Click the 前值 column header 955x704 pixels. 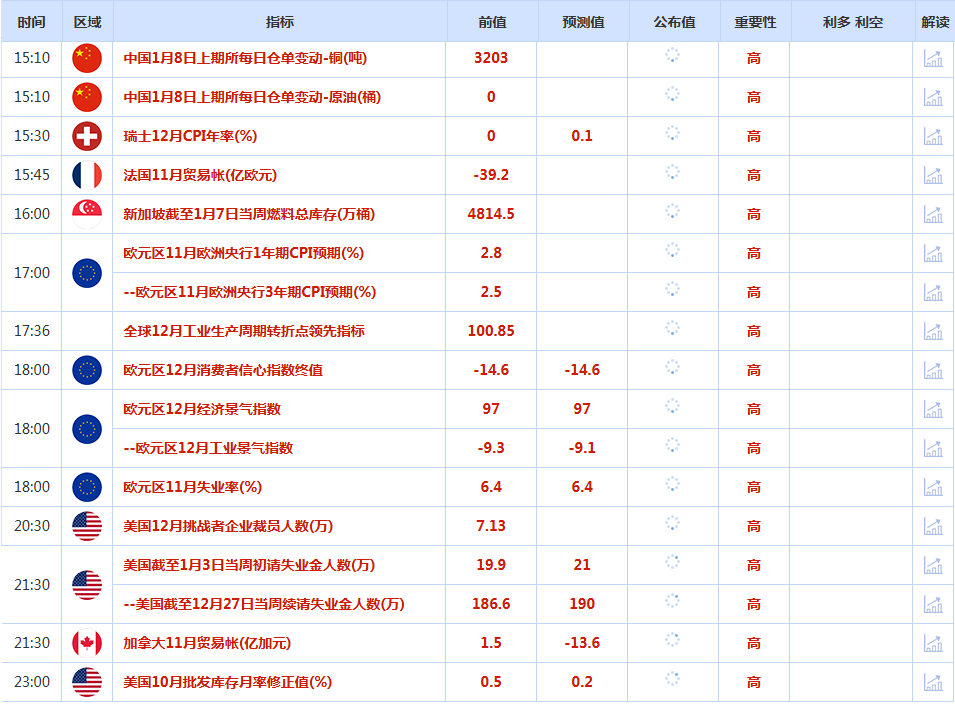pos(492,22)
